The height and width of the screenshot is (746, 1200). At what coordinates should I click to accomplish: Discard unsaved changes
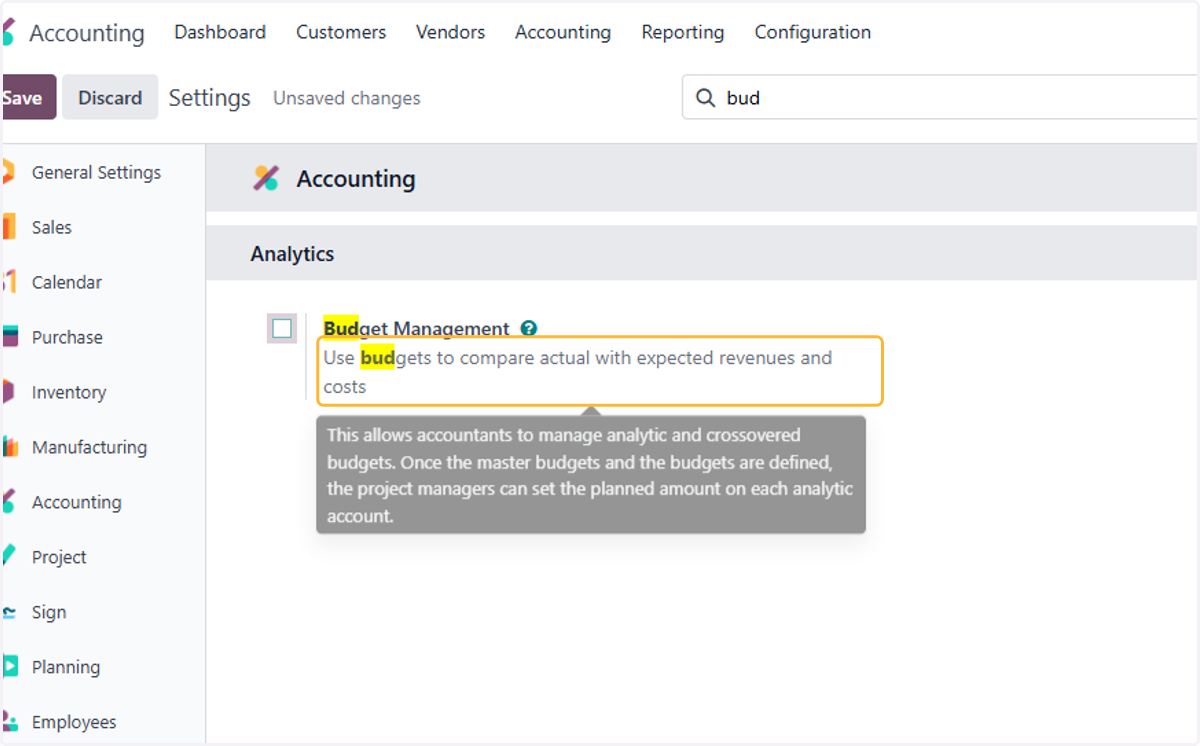click(x=110, y=97)
